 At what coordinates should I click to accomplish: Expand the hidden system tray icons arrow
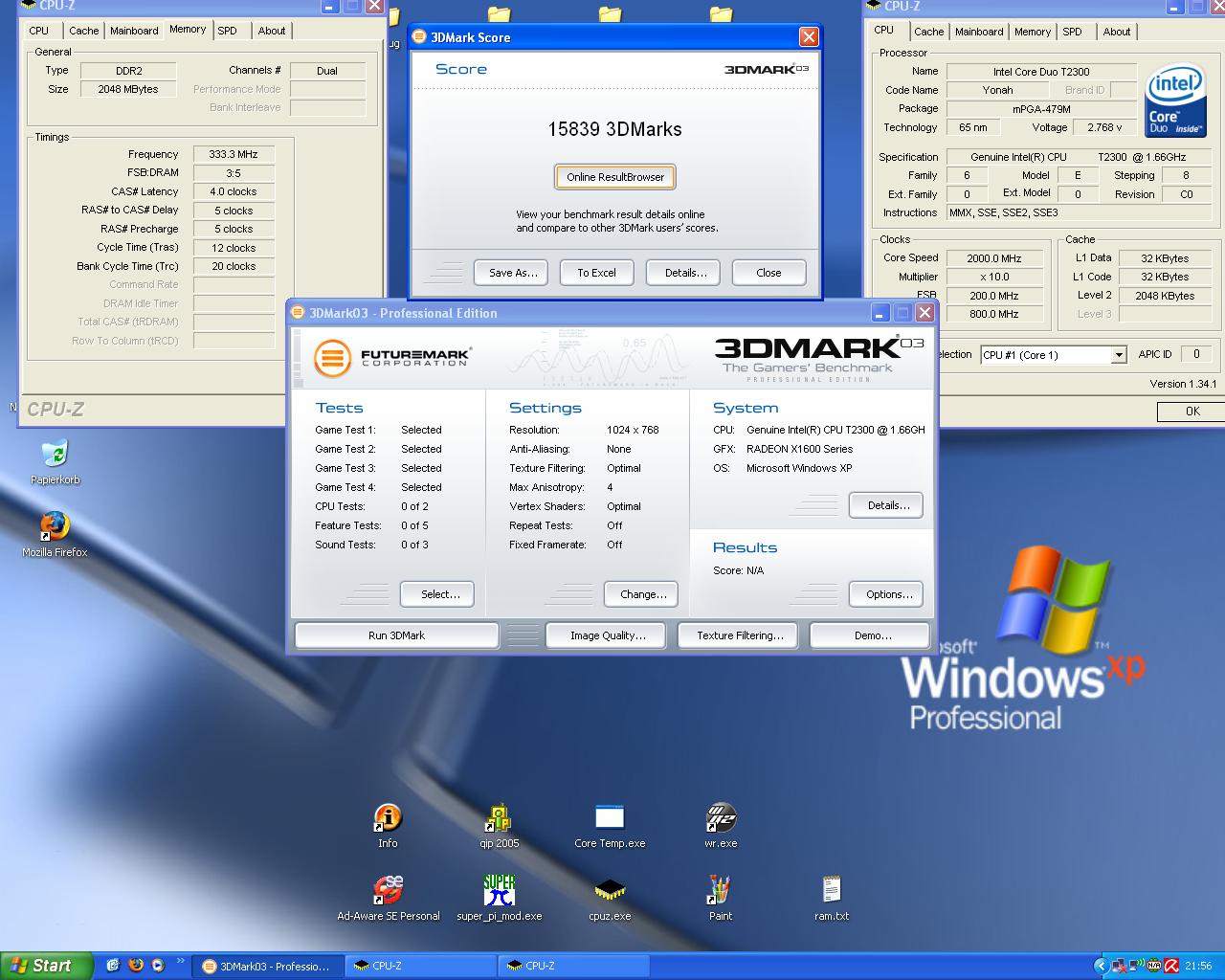(1101, 966)
